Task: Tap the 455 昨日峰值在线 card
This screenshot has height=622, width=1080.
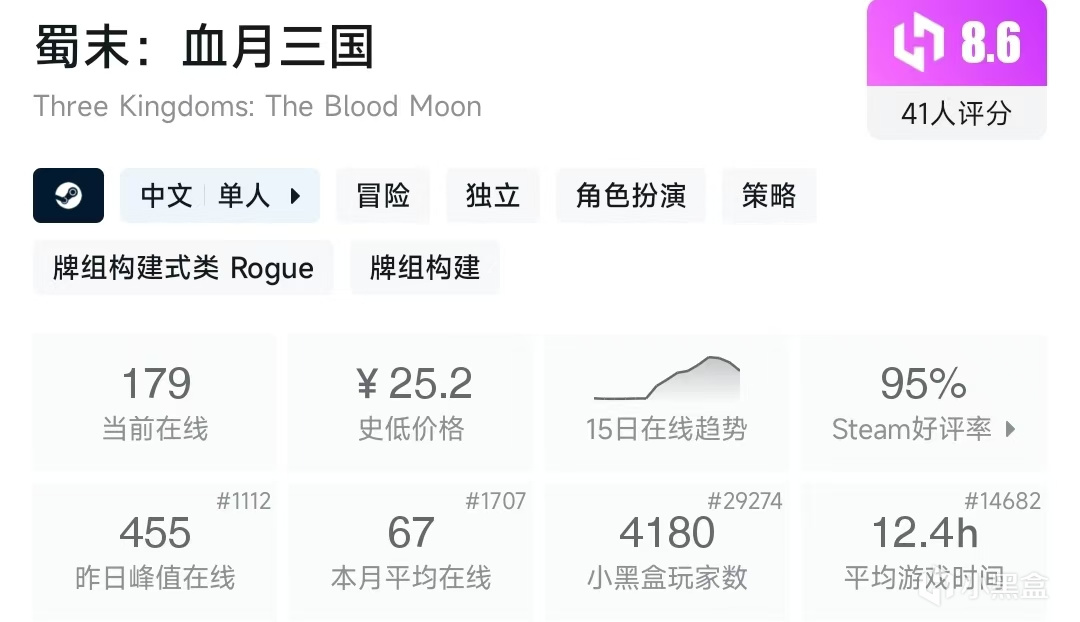Action: tap(155, 550)
